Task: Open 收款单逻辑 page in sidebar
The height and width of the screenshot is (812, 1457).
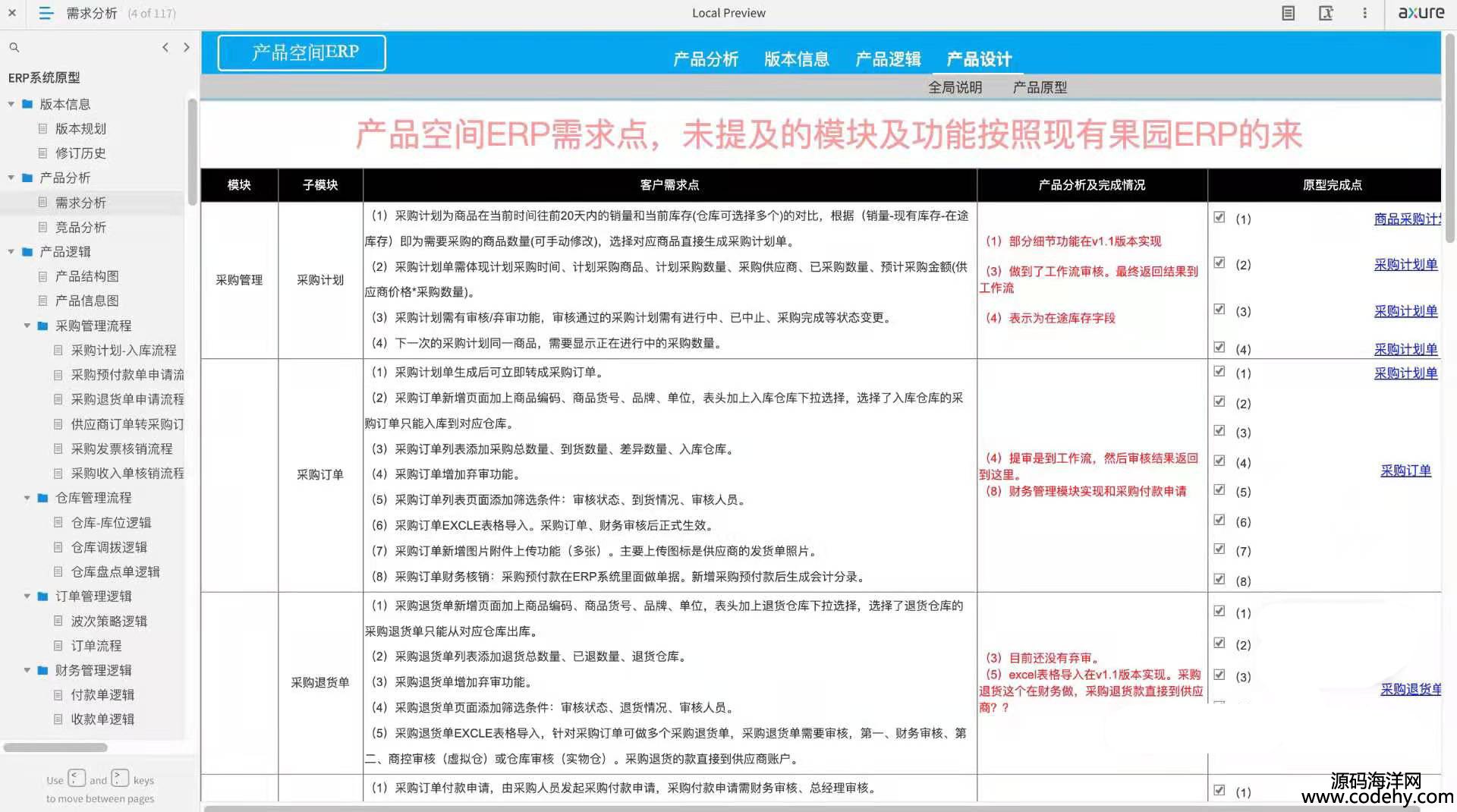Action: pyautogui.click(x=102, y=719)
